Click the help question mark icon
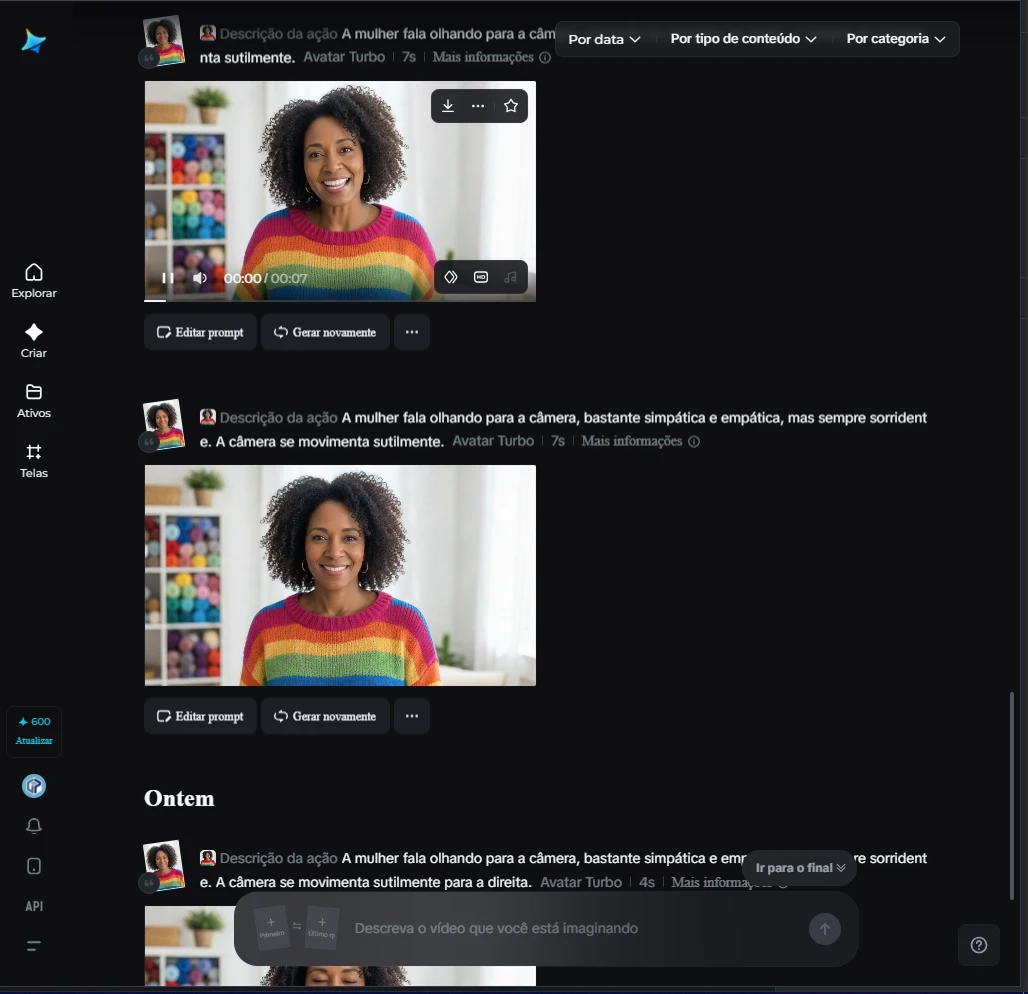Image resolution: width=1028 pixels, height=994 pixels. pos(979,945)
